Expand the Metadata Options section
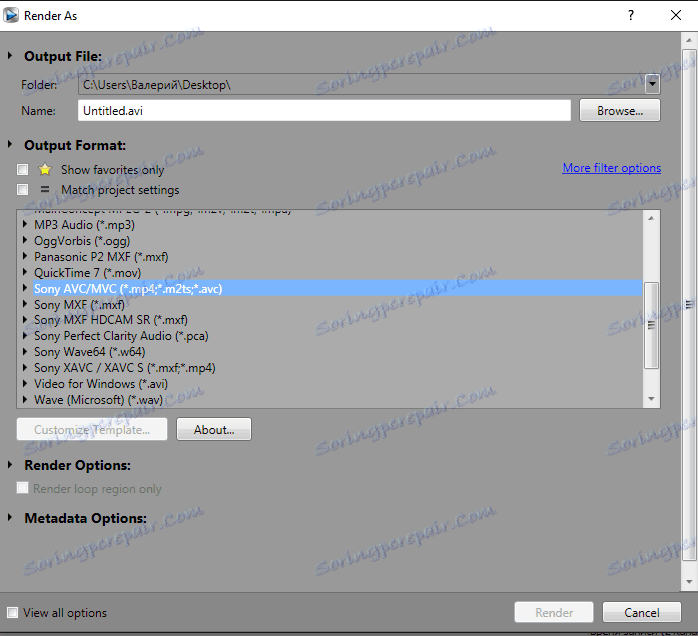Screen dimensions: 698x636 point(10,518)
